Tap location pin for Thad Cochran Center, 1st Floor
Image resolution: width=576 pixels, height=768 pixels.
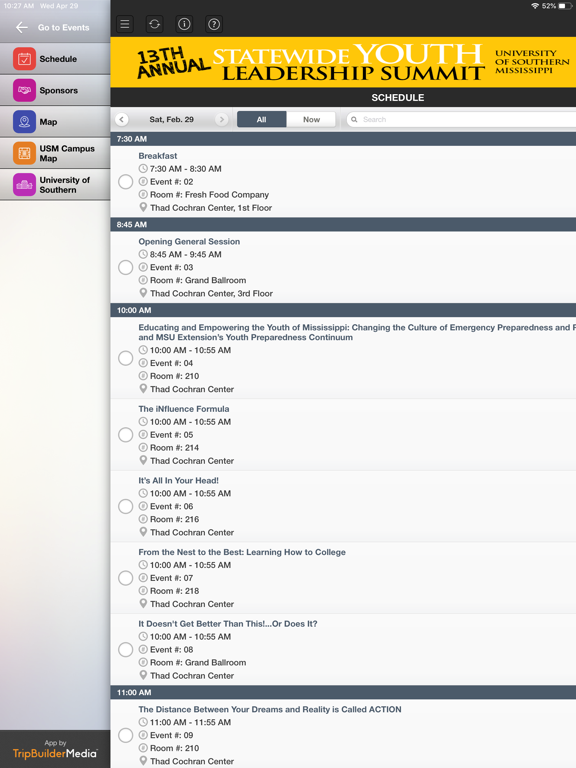pyautogui.click(x=143, y=208)
